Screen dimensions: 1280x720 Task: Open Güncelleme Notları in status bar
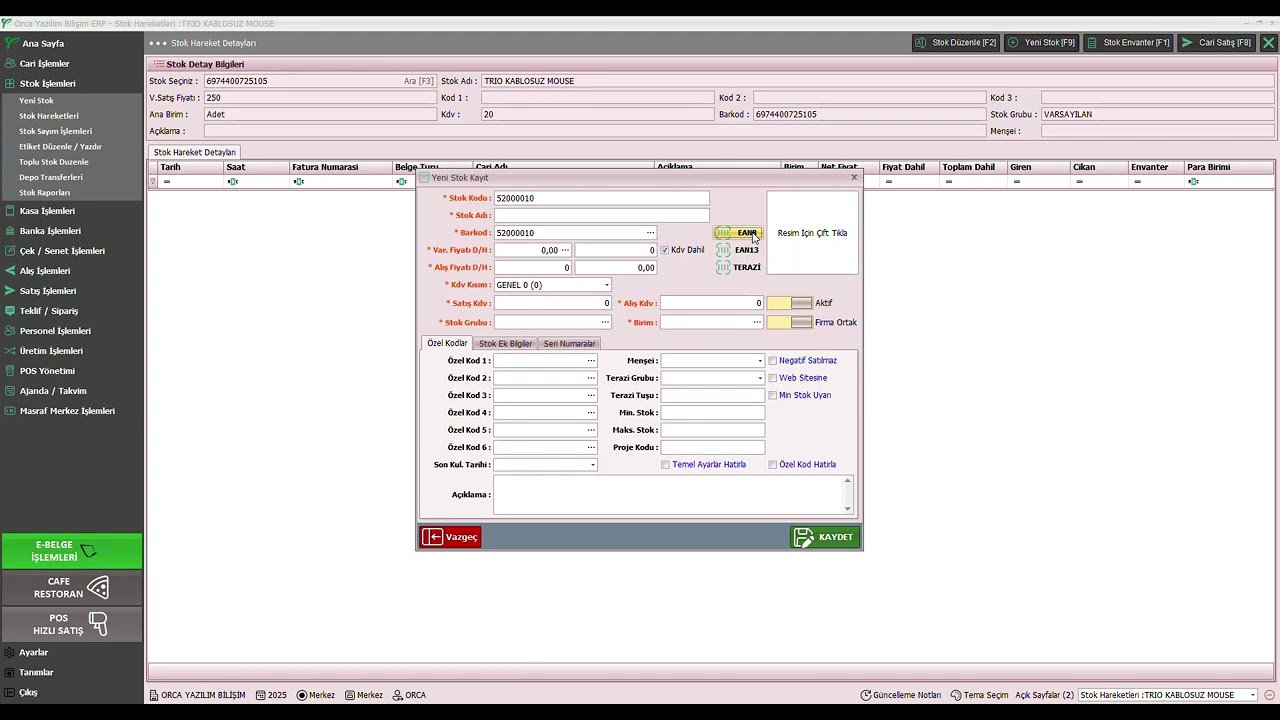pyautogui.click(x=901, y=695)
